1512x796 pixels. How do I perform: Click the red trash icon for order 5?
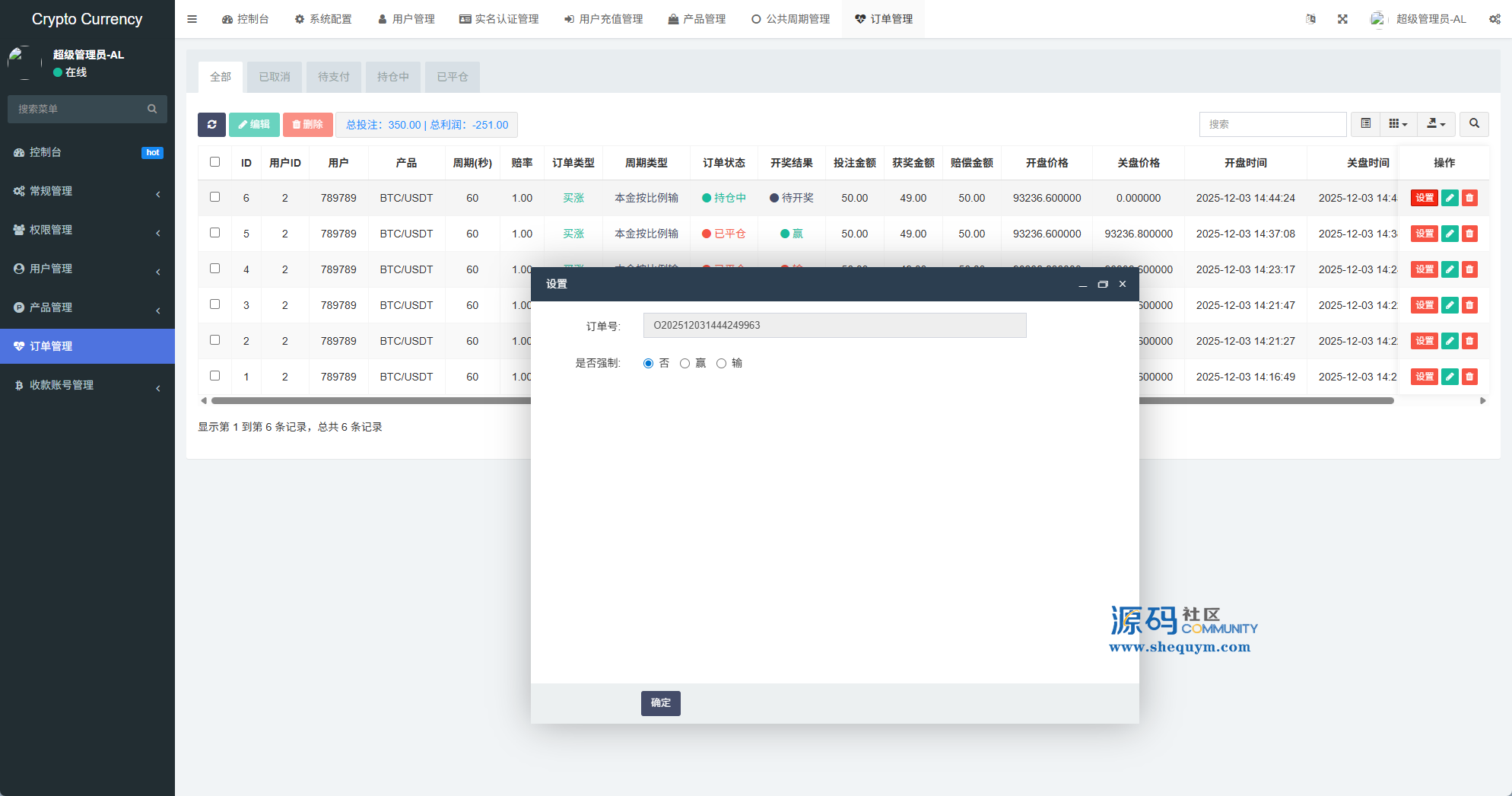point(1469,234)
